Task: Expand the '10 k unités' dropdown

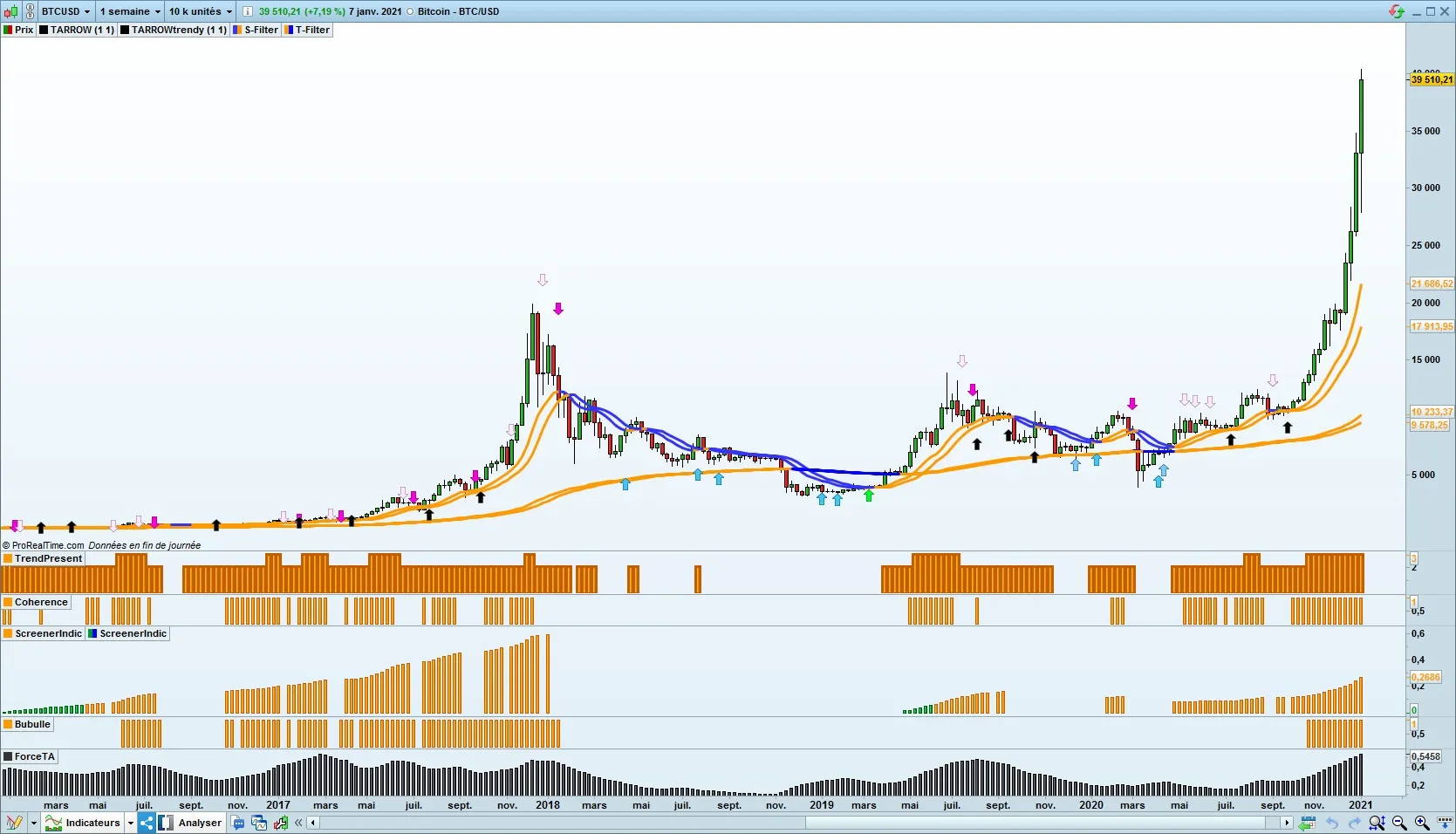Action: pyautogui.click(x=201, y=11)
